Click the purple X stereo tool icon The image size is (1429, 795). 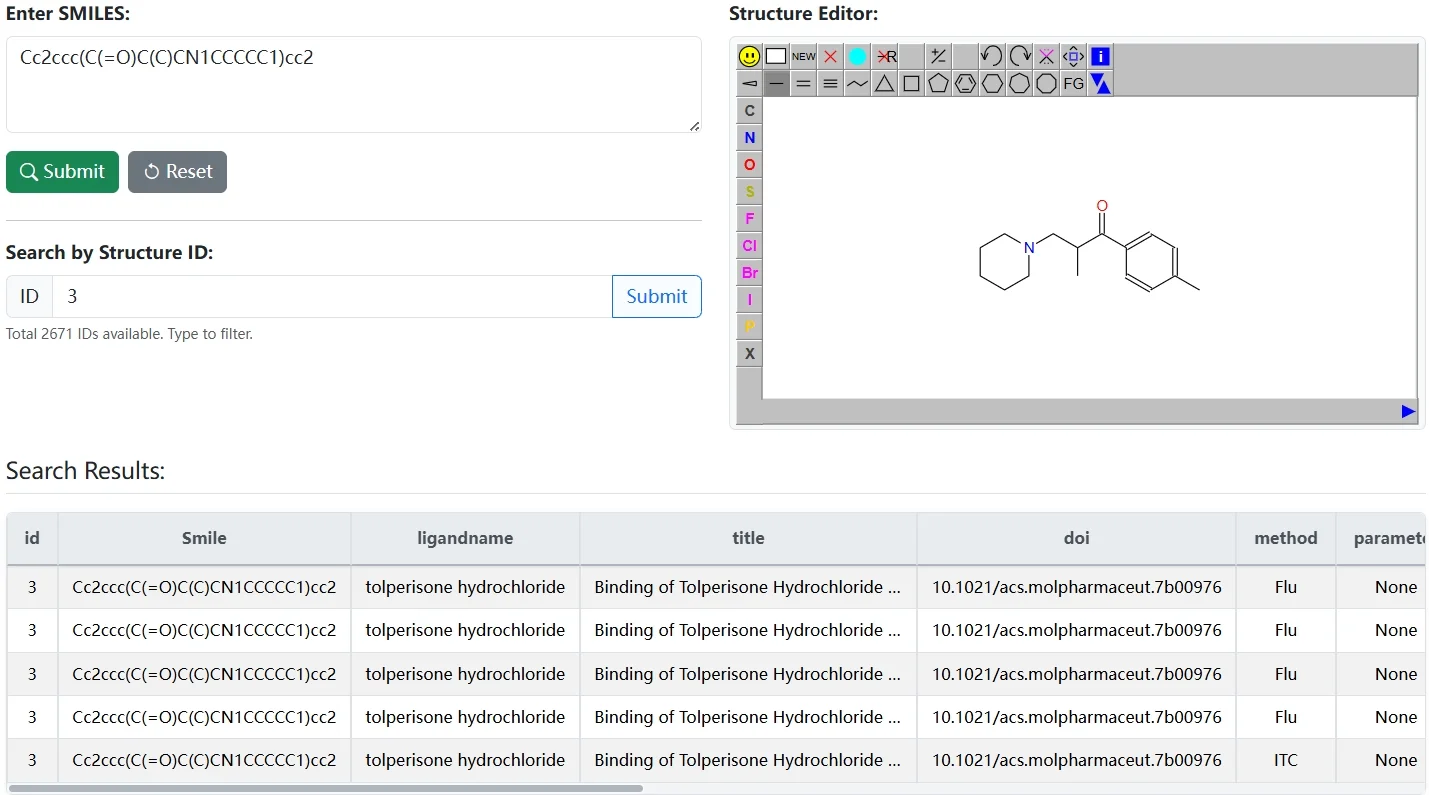pyautogui.click(x=1046, y=57)
